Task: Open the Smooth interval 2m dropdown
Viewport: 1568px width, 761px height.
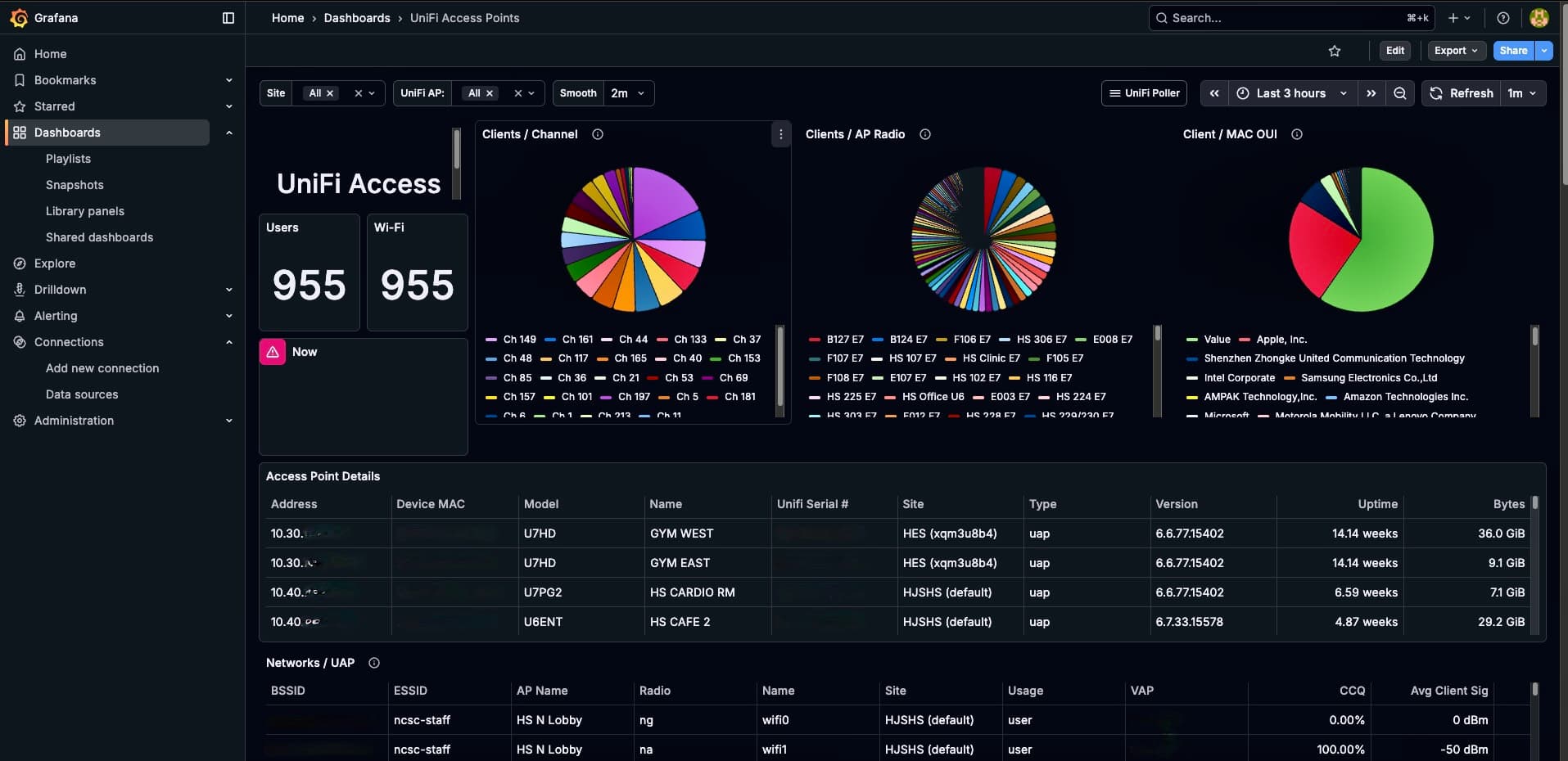Action: 626,92
